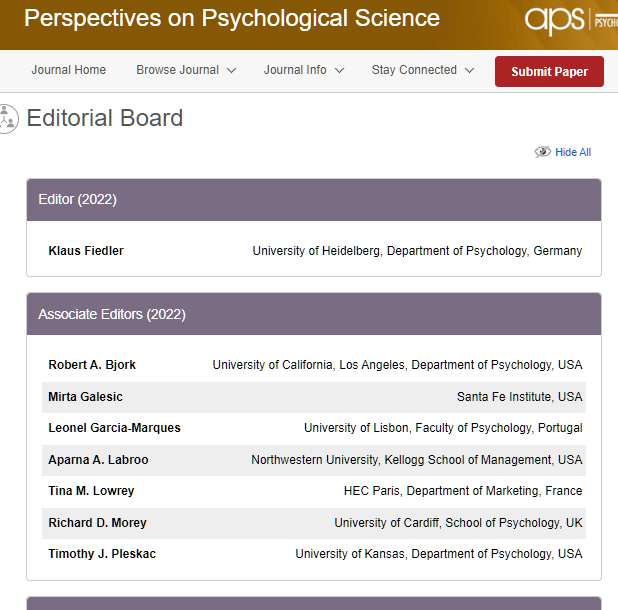Select the University of Heidelberg affiliation text
618x610 pixels.
click(417, 251)
